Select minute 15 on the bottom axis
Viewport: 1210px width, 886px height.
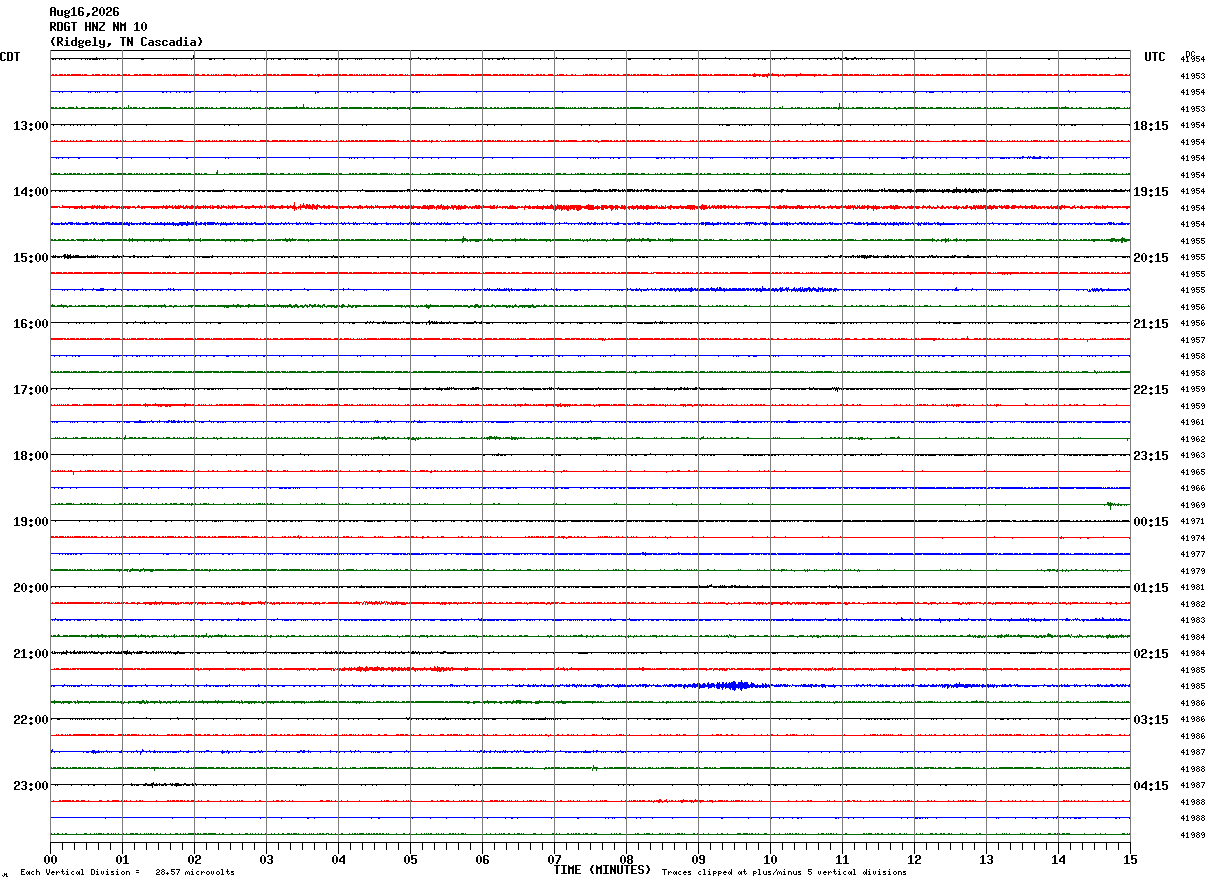tap(1130, 859)
